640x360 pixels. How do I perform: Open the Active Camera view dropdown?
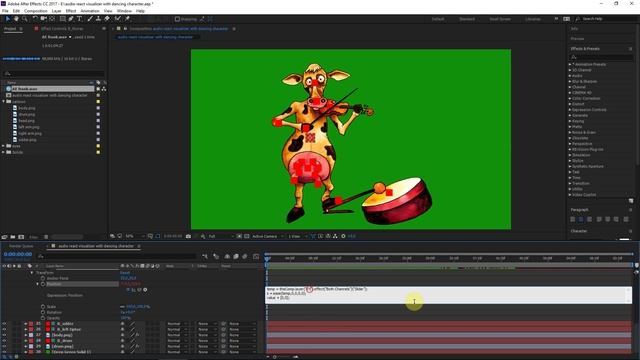[268, 236]
